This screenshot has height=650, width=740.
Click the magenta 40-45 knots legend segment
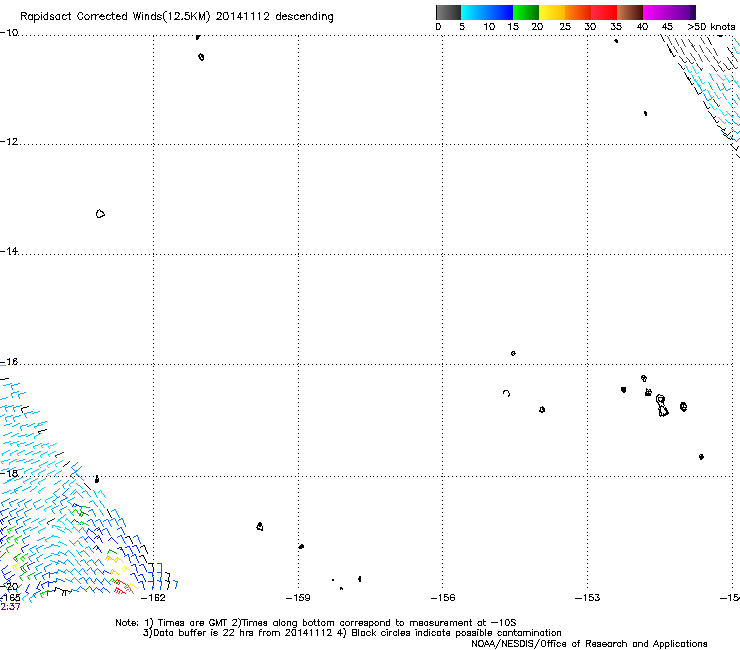click(x=656, y=12)
